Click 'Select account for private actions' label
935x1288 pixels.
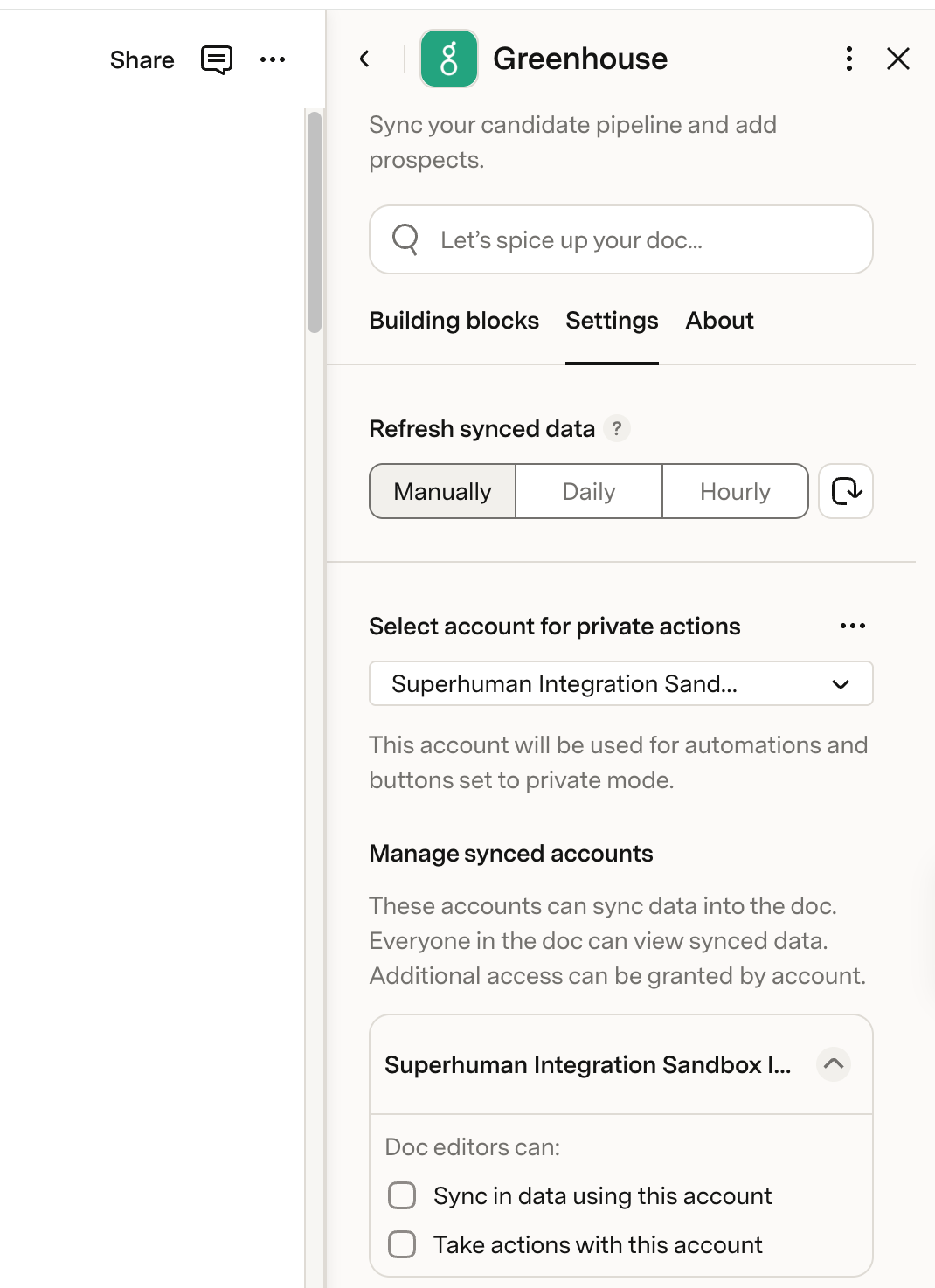point(555,626)
